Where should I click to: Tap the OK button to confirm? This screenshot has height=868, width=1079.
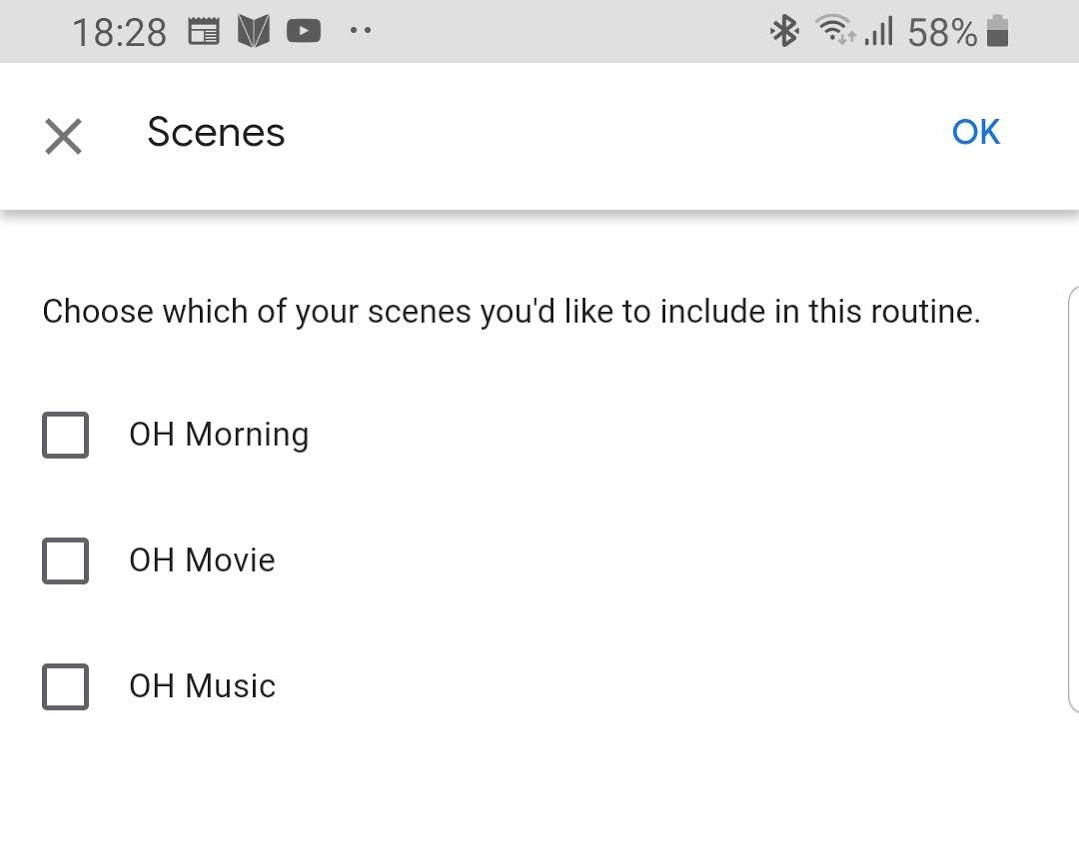tap(975, 132)
